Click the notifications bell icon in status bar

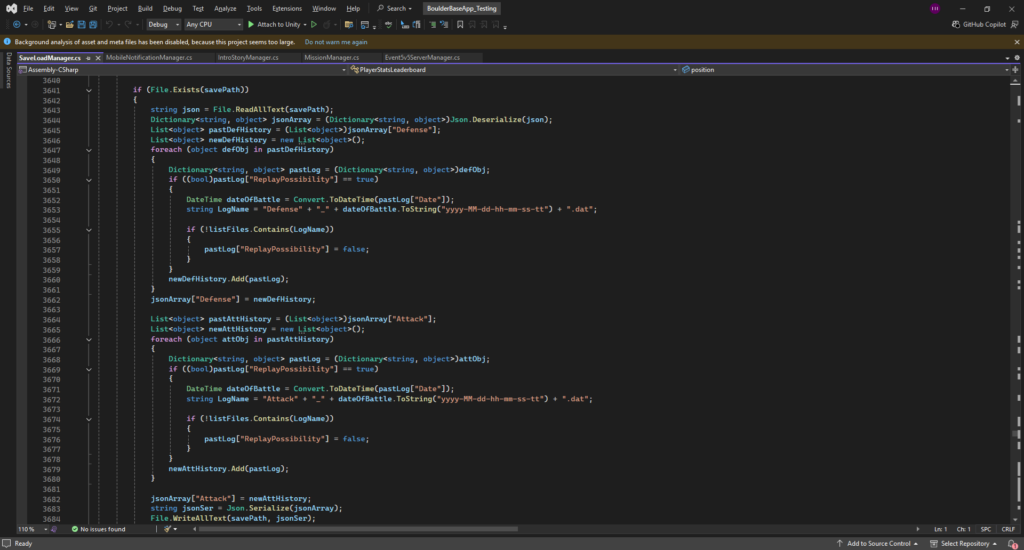(1012, 543)
